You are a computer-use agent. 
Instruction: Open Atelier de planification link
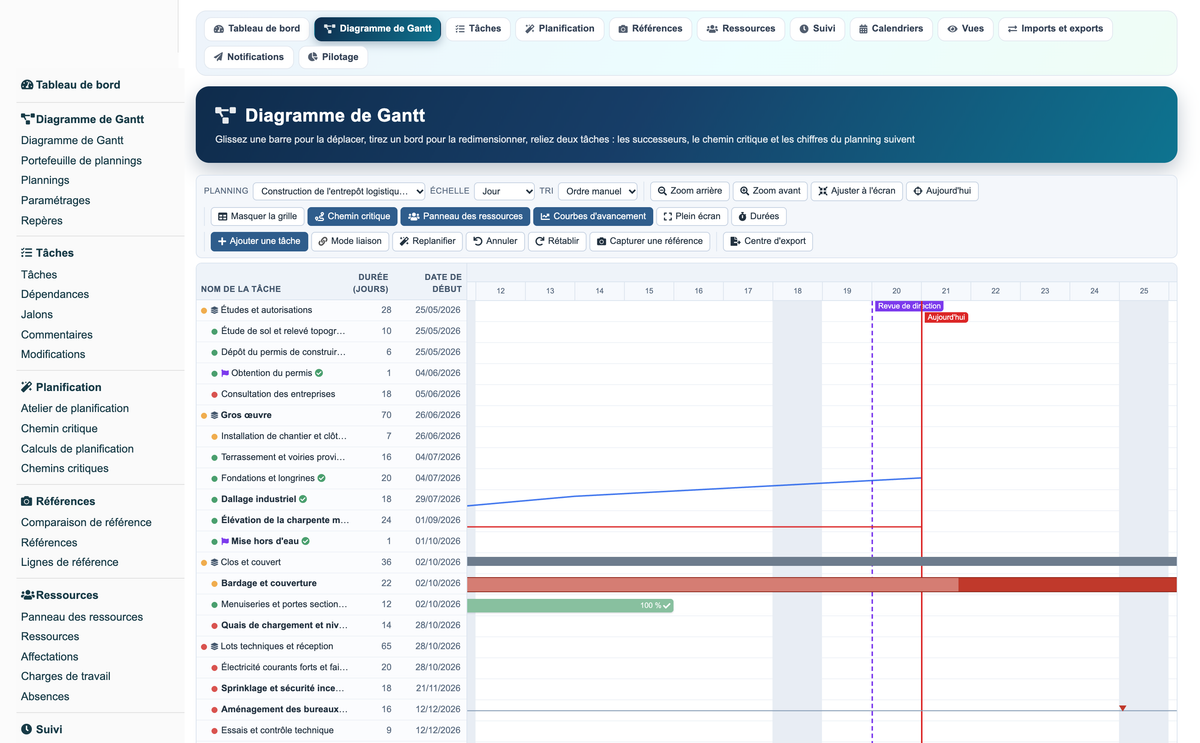point(75,408)
